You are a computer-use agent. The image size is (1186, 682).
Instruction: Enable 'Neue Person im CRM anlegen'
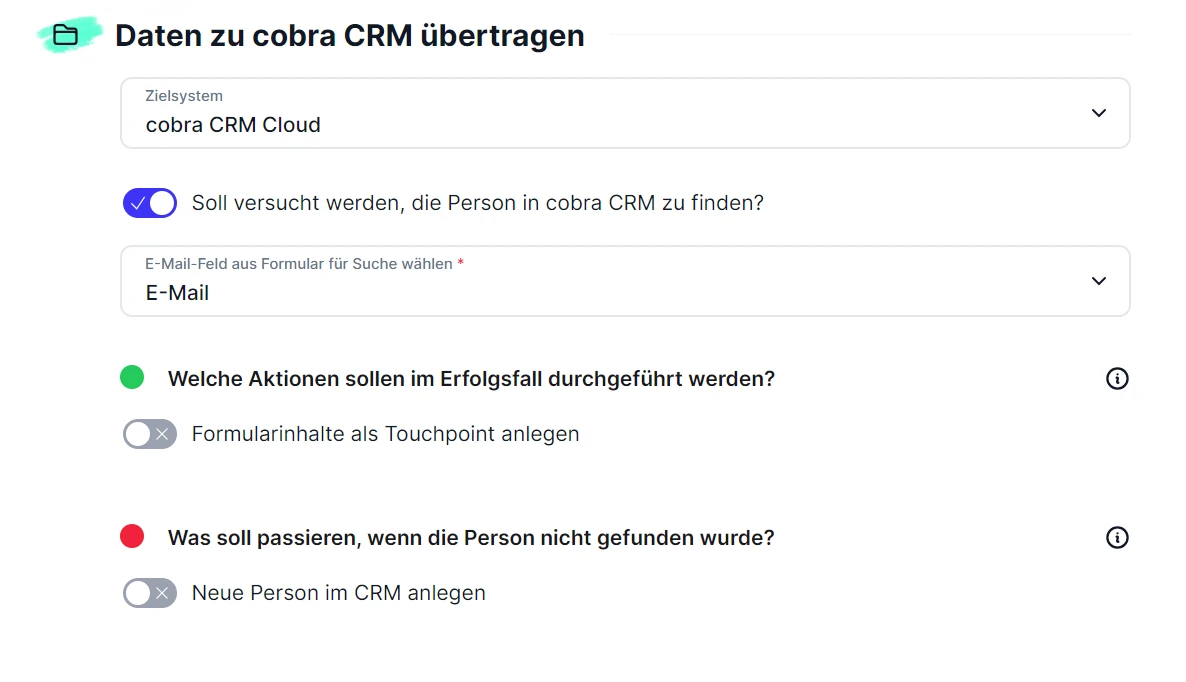click(149, 593)
